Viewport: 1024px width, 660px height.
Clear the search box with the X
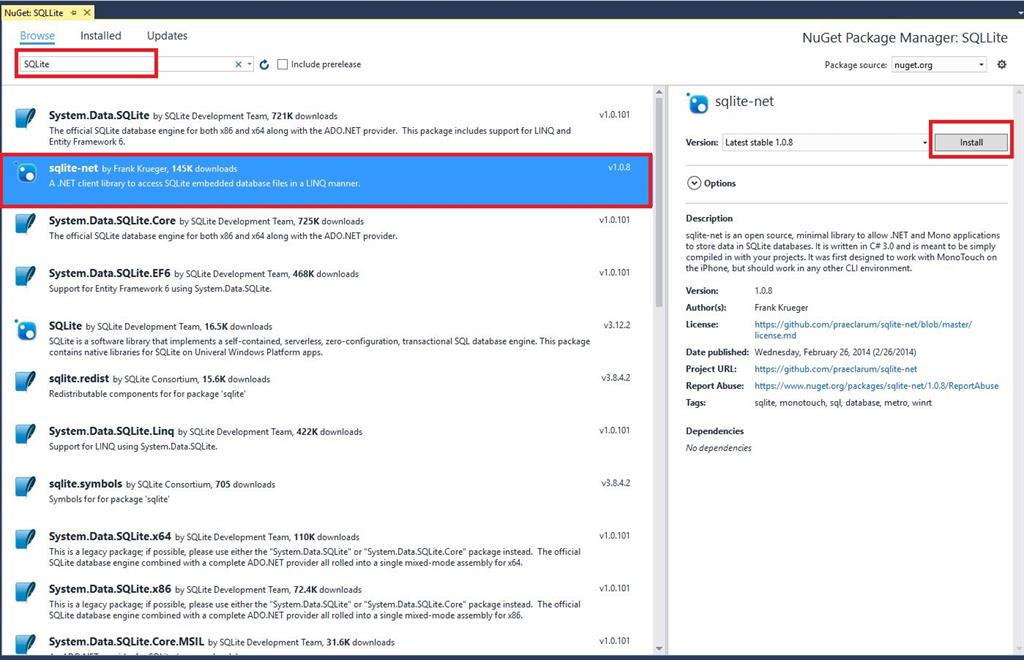pyautogui.click(x=238, y=64)
